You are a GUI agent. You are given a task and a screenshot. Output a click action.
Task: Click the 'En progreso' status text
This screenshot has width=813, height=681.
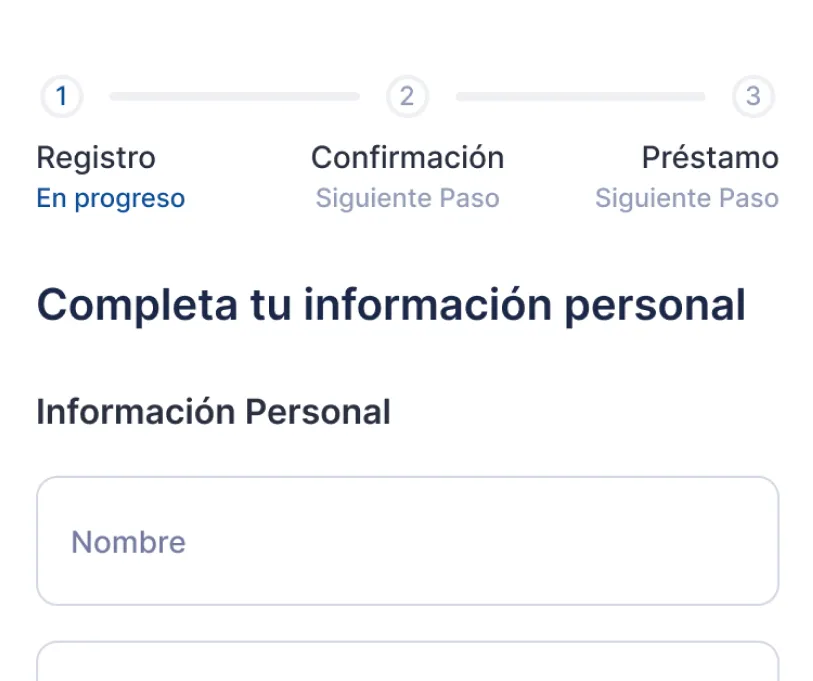(110, 198)
